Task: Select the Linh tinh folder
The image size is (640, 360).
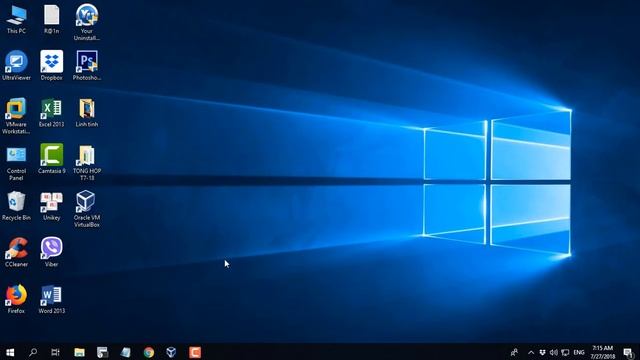Action: [87, 112]
